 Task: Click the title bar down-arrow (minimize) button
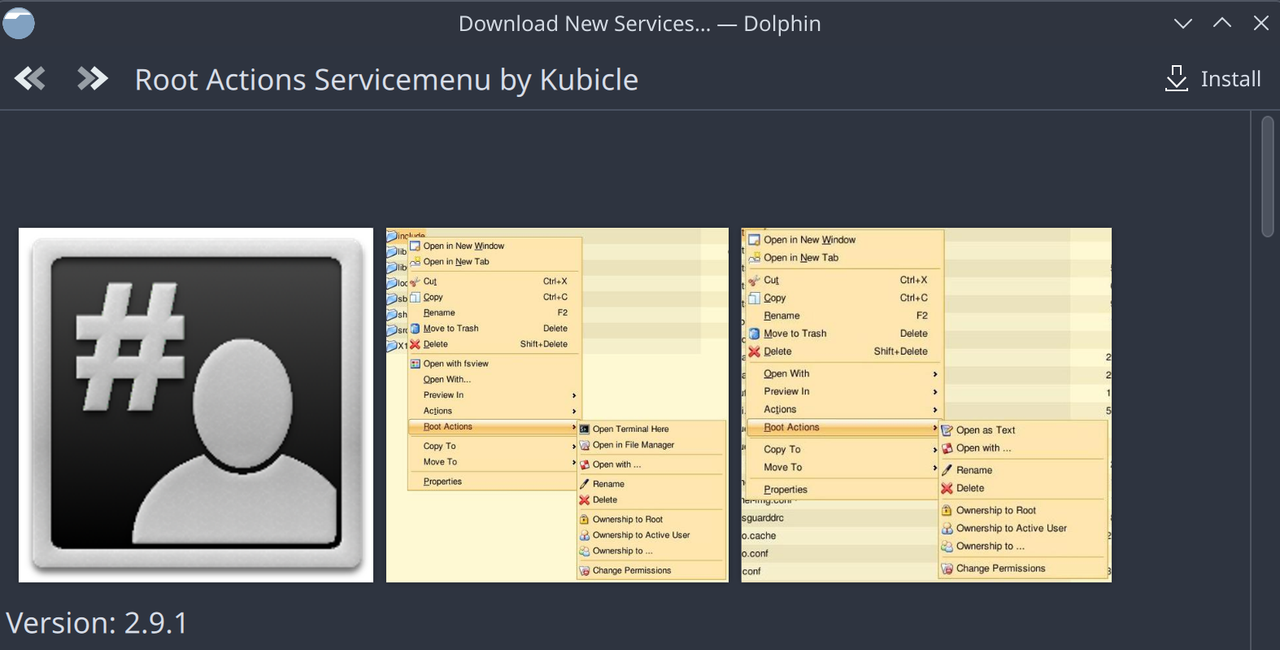[x=1183, y=23]
